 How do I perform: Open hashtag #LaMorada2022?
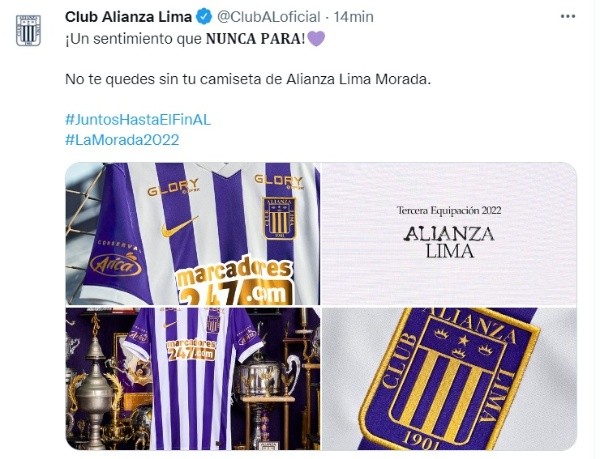122,140
